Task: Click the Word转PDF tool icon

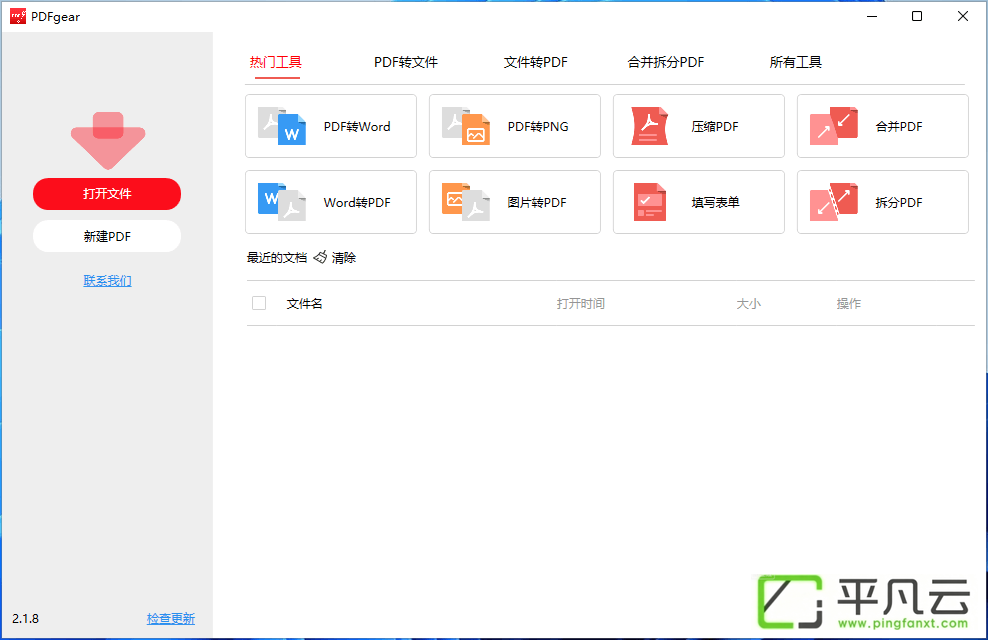Action: (x=282, y=202)
